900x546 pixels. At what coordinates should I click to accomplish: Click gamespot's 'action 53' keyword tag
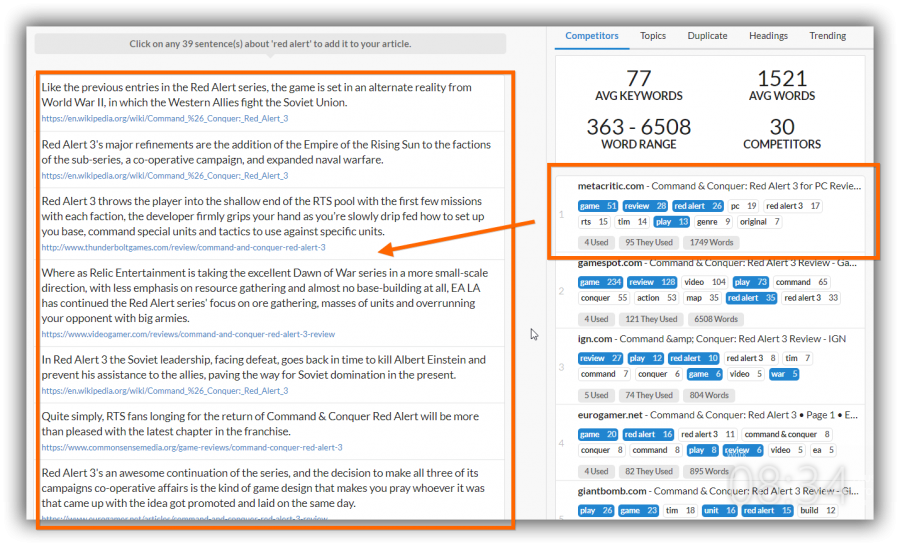click(656, 298)
